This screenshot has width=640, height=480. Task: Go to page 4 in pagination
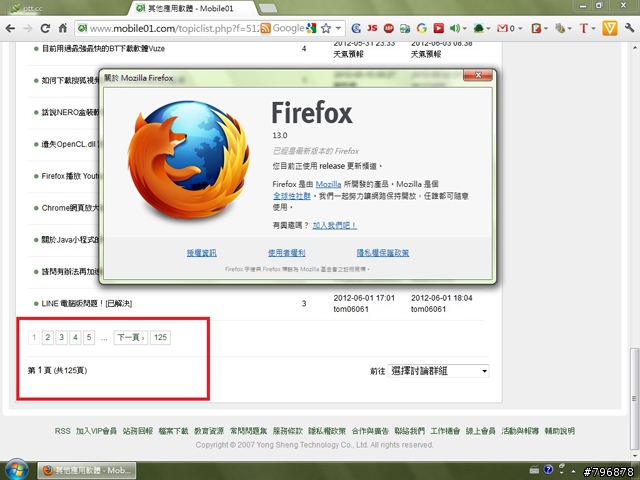75,338
